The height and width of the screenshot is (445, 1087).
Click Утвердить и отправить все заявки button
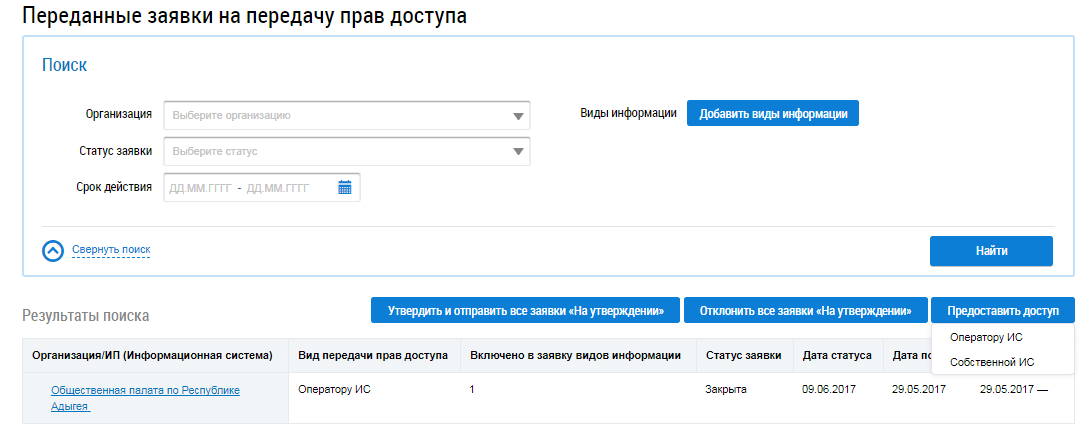(525, 311)
